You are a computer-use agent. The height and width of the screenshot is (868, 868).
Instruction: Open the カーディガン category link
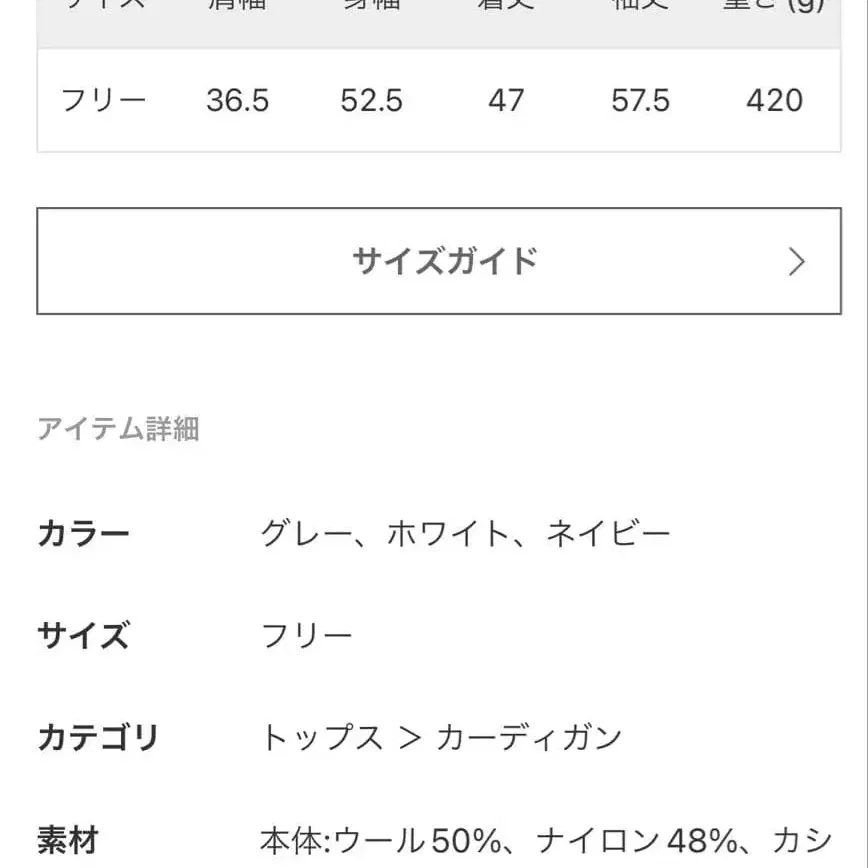click(529, 737)
